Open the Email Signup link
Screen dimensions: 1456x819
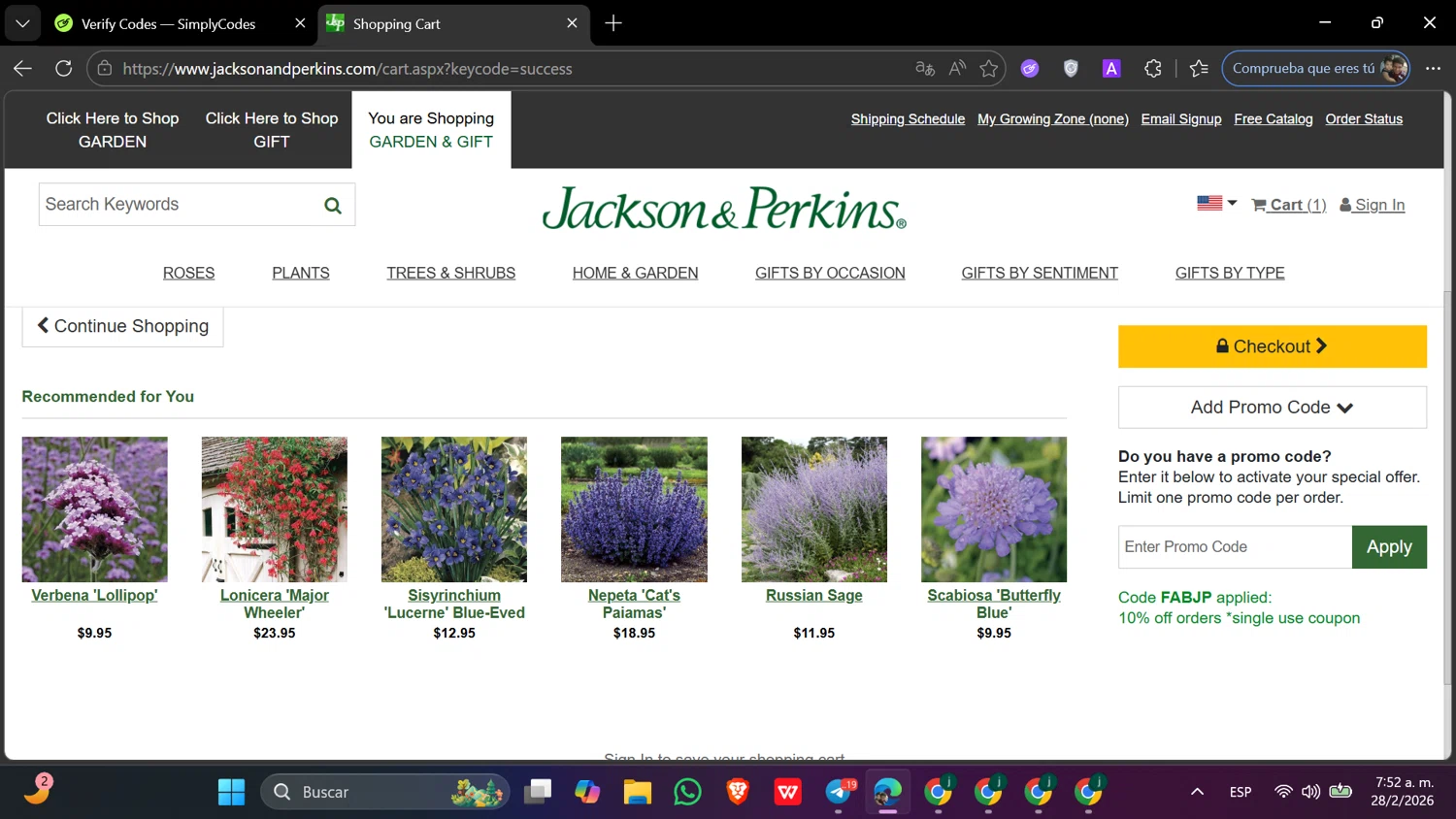point(1181,119)
